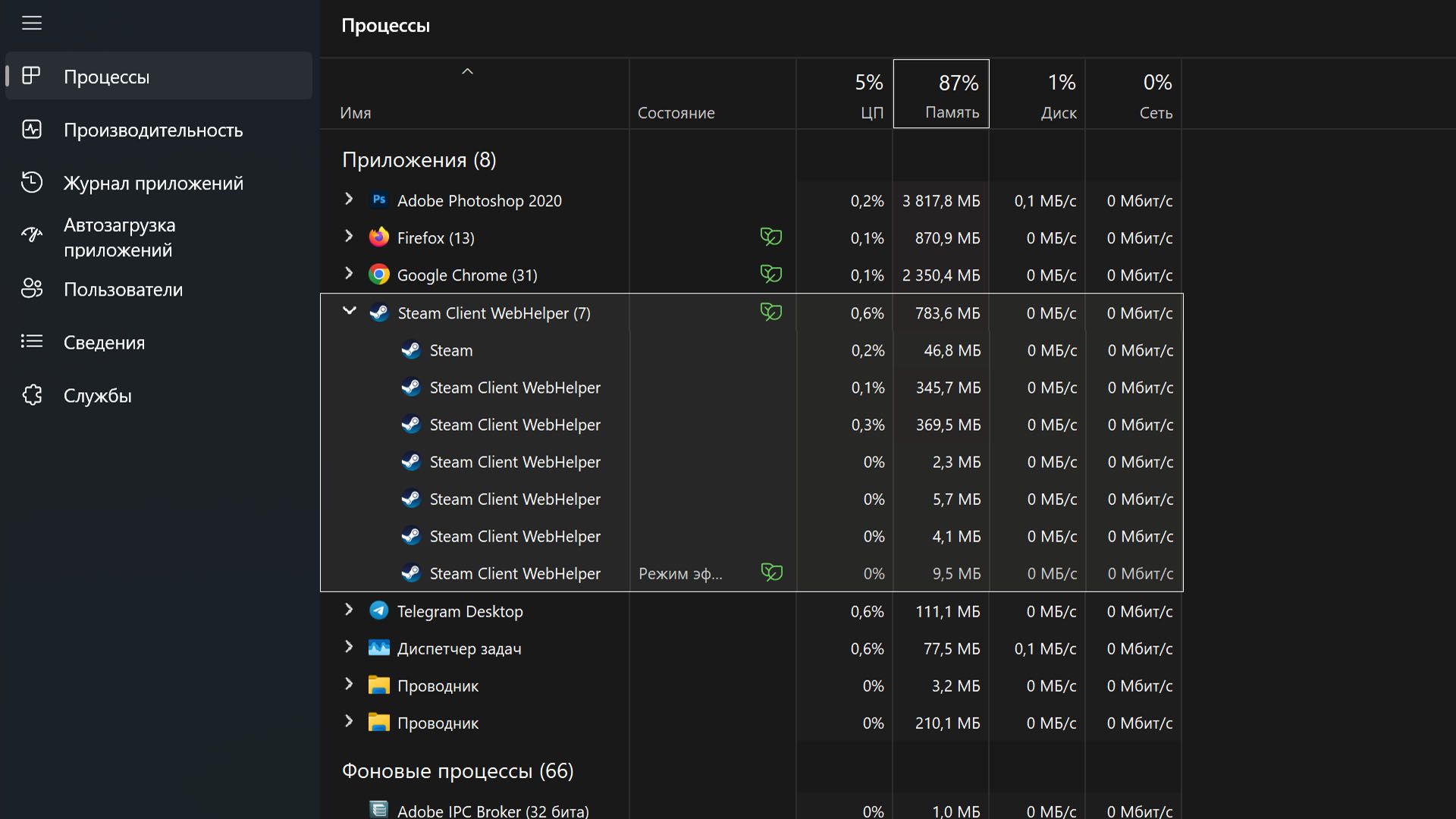Click the hamburger navigation menu icon
The image size is (1456, 819).
point(31,23)
